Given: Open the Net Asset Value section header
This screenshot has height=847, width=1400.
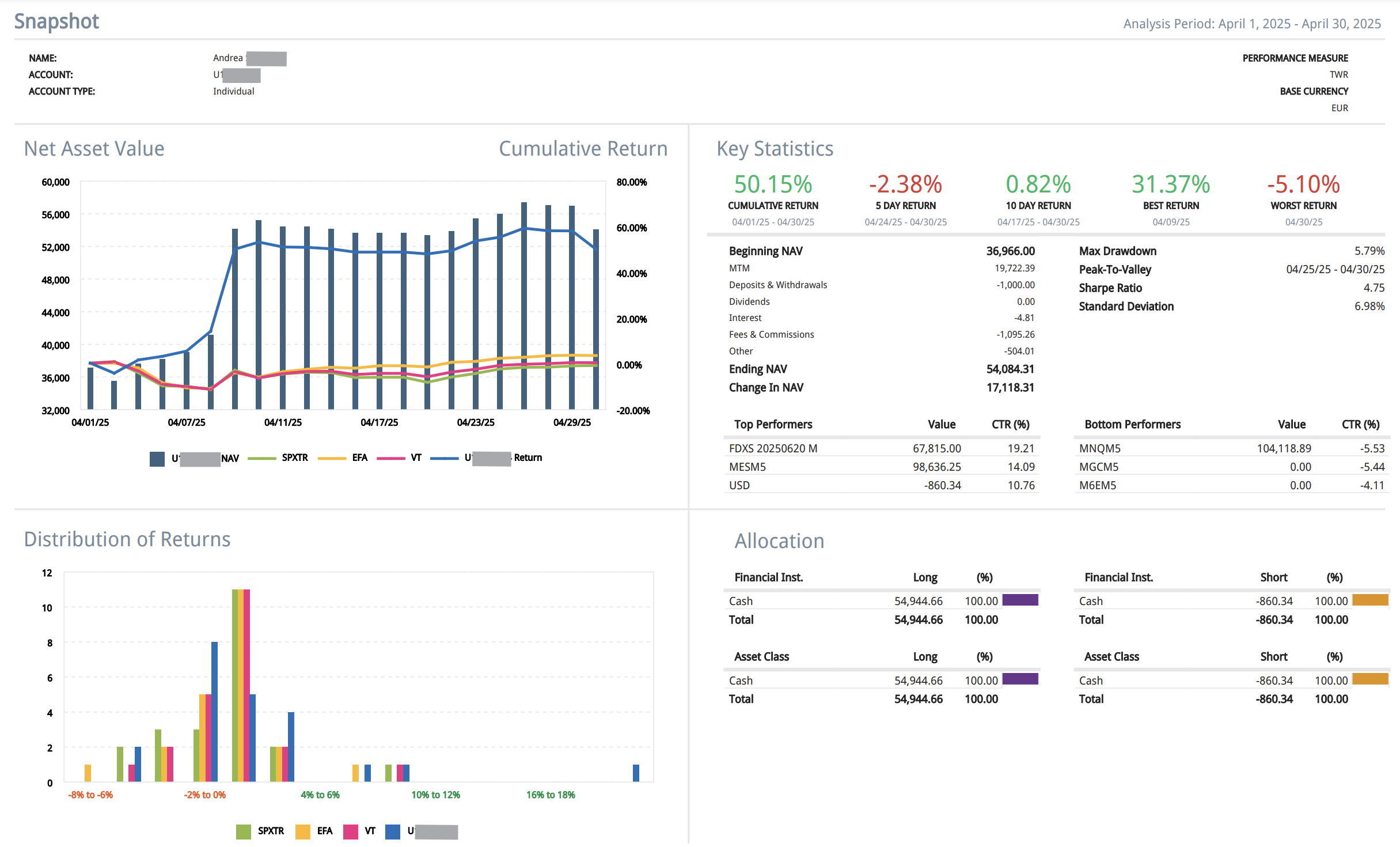Looking at the screenshot, I should click(x=94, y=148).
